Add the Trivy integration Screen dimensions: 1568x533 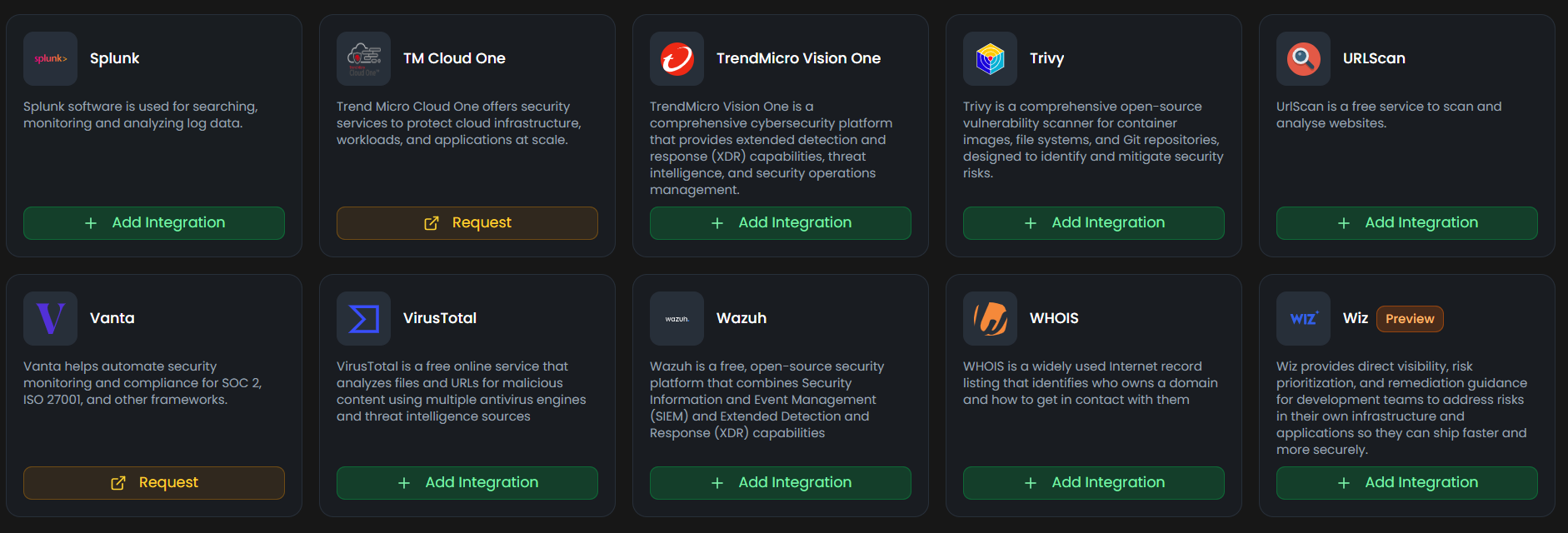coord(1094,223)
